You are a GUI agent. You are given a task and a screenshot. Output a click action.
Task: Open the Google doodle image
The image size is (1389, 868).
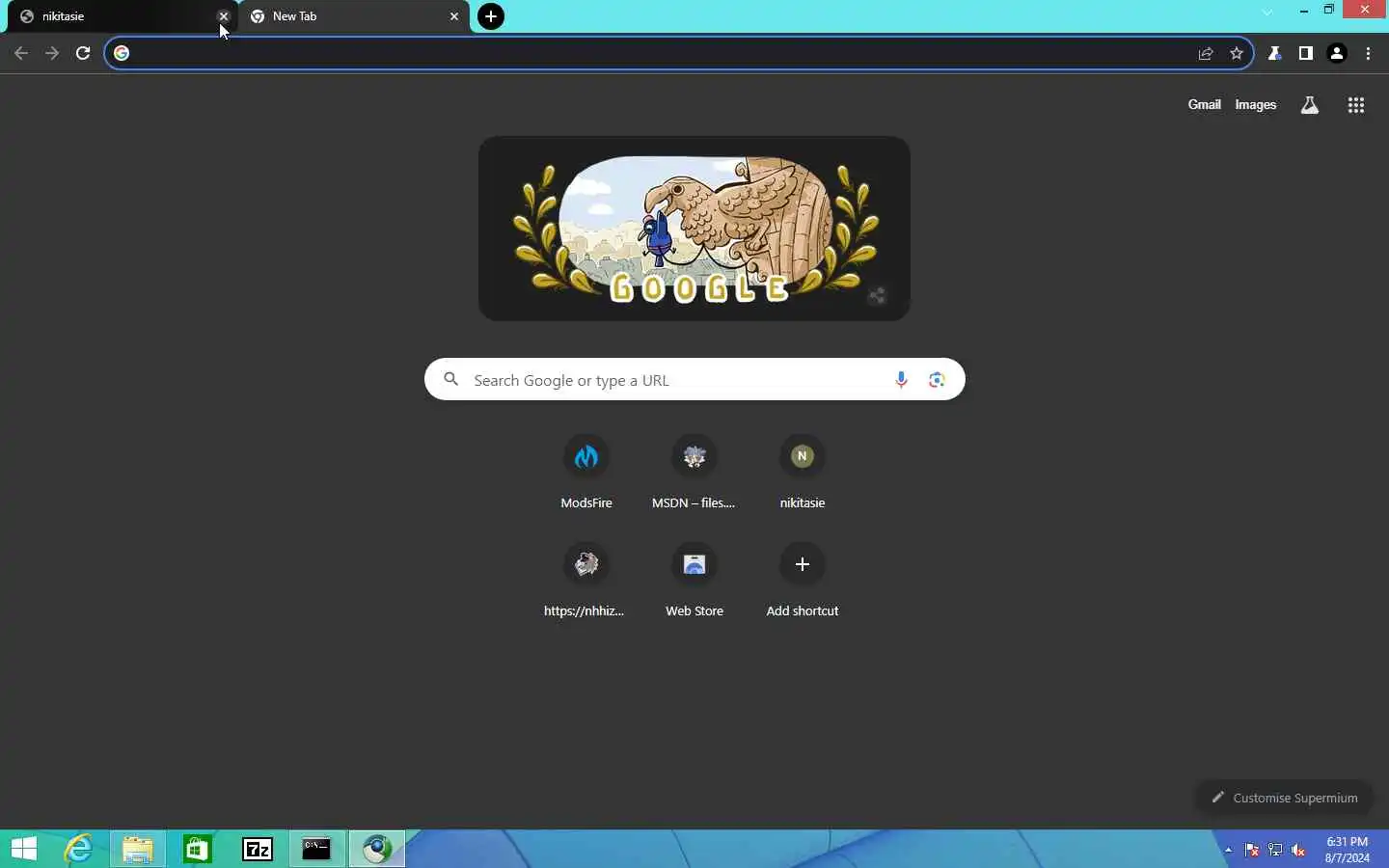click(x=694, y=229)
